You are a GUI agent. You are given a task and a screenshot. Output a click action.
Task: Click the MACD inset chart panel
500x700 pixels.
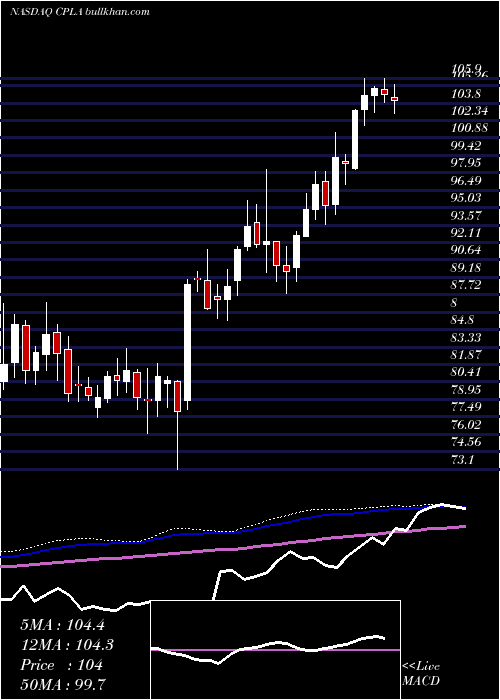point(276,650)
